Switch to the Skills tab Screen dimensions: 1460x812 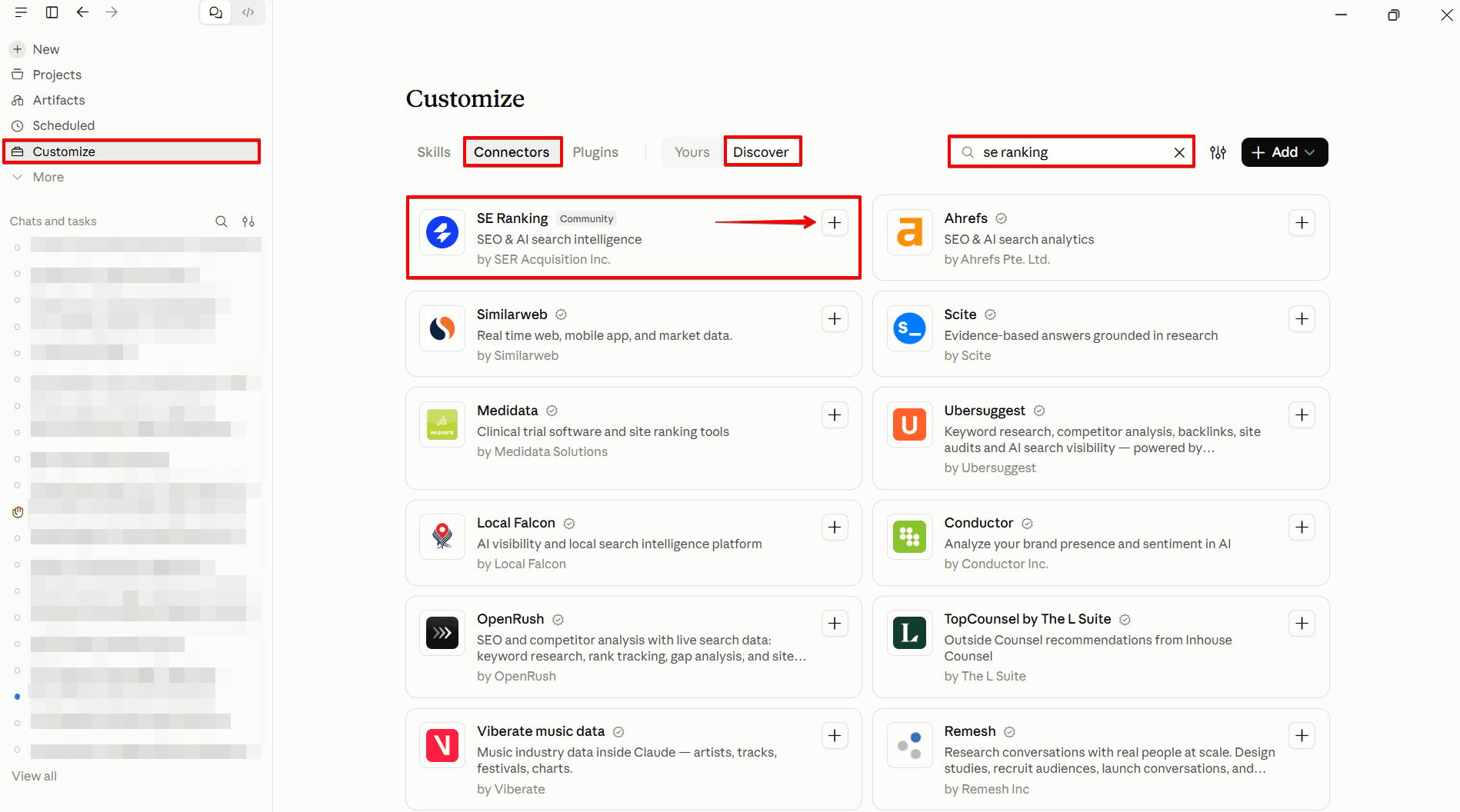pyautogui.click(x=434, y=152)
